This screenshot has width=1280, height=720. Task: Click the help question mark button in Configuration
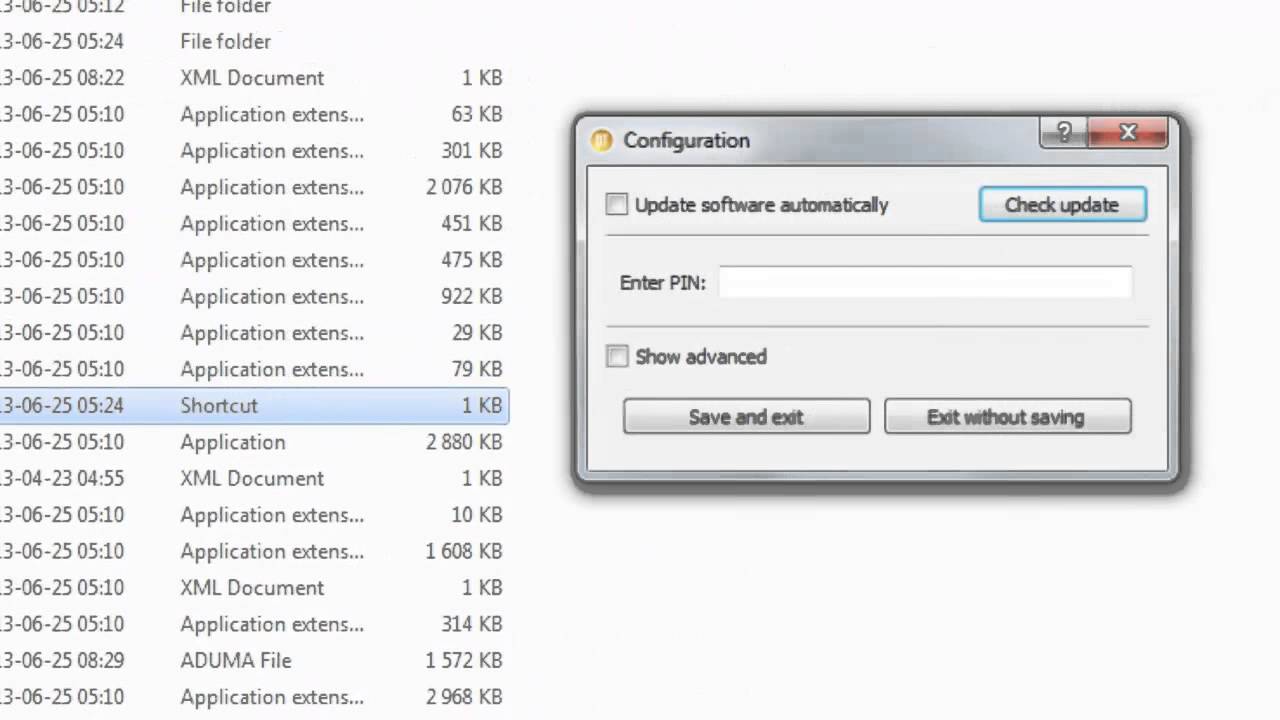click(1064, 132)
